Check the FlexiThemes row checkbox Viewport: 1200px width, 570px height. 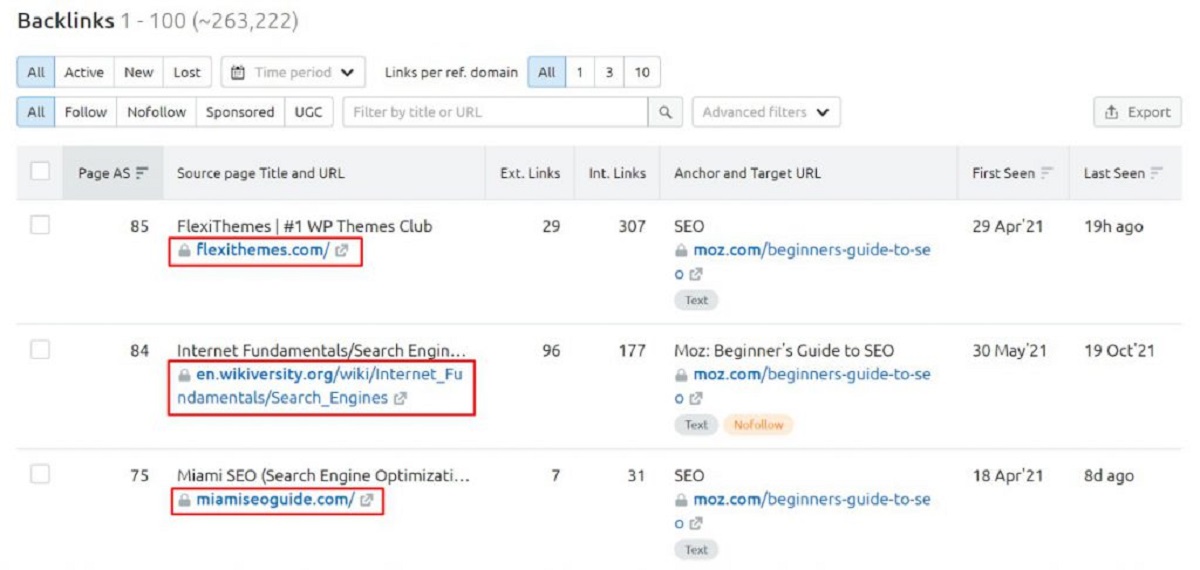(x=40, y=226)
